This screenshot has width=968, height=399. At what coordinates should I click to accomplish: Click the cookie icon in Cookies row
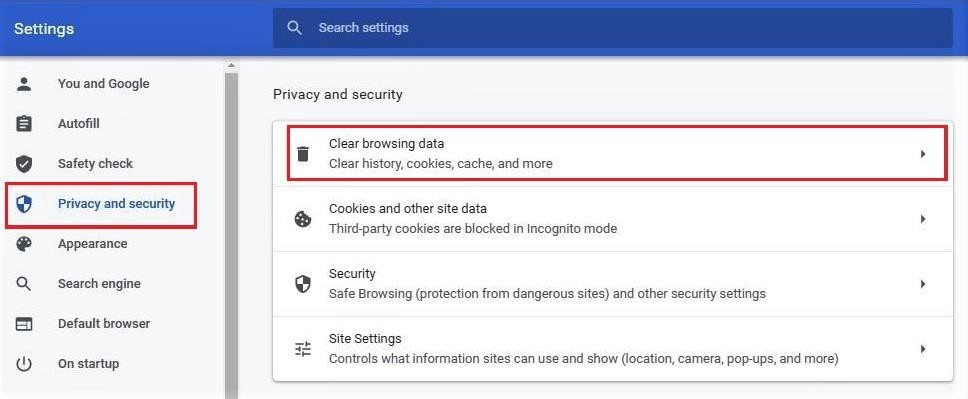click(302, 219)
